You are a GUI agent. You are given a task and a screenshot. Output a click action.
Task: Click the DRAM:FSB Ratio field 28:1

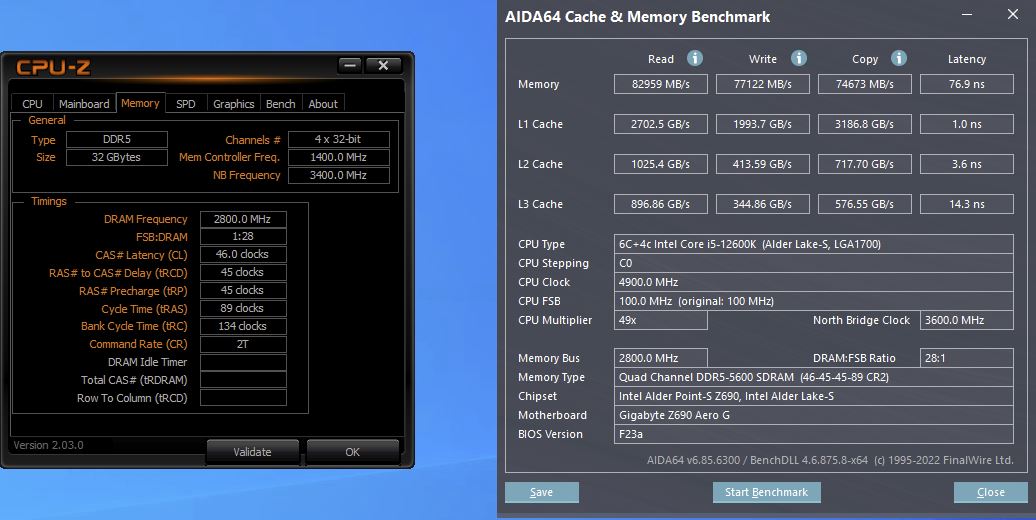(x=967, y=358)
